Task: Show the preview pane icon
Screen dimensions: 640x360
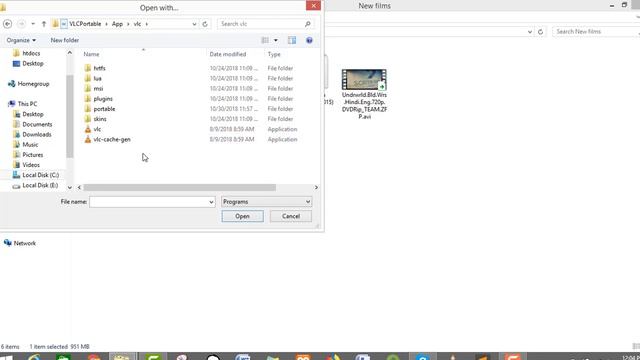Action: coord(292,40)
